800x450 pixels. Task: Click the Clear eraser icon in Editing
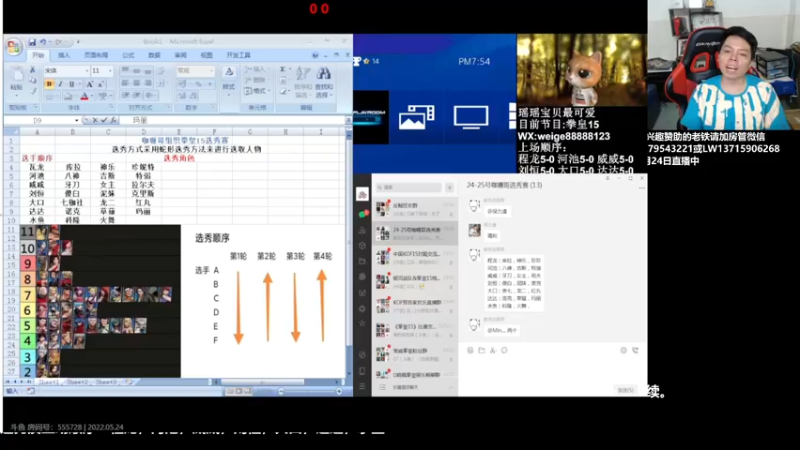pos(283,92)
